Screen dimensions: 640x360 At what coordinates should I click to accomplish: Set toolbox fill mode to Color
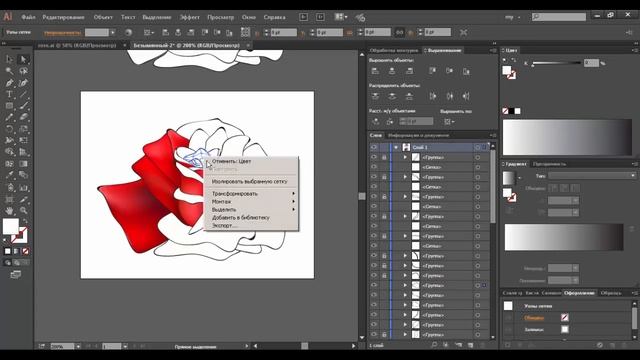(x=7, y=251)
